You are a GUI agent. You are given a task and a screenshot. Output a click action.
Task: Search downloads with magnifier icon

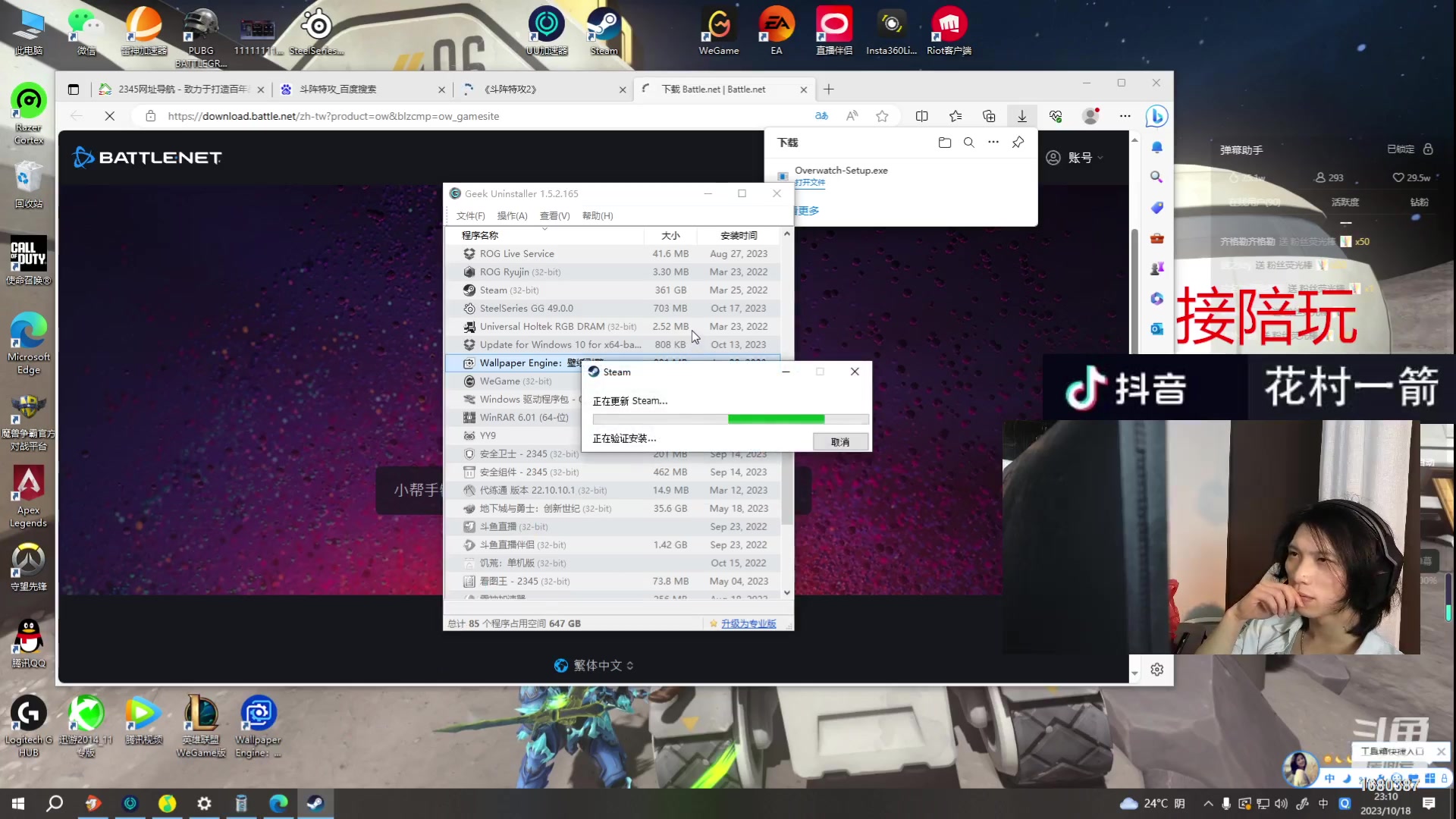click(968, 143)
